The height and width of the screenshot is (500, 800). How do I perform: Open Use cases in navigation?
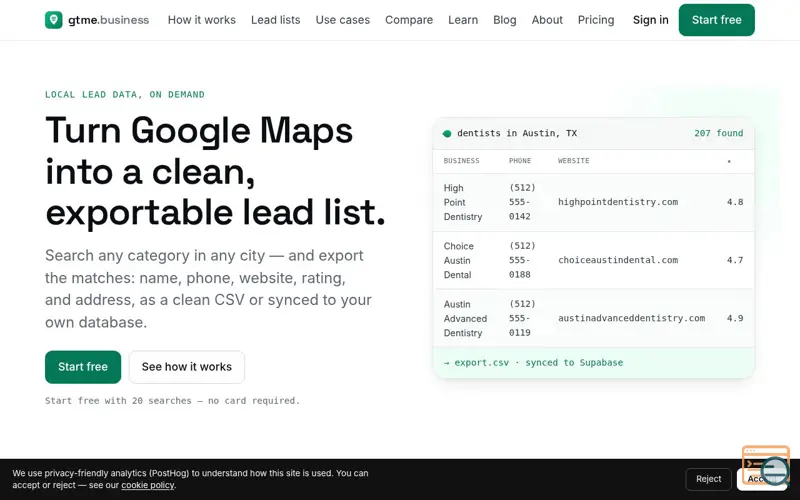342,20
